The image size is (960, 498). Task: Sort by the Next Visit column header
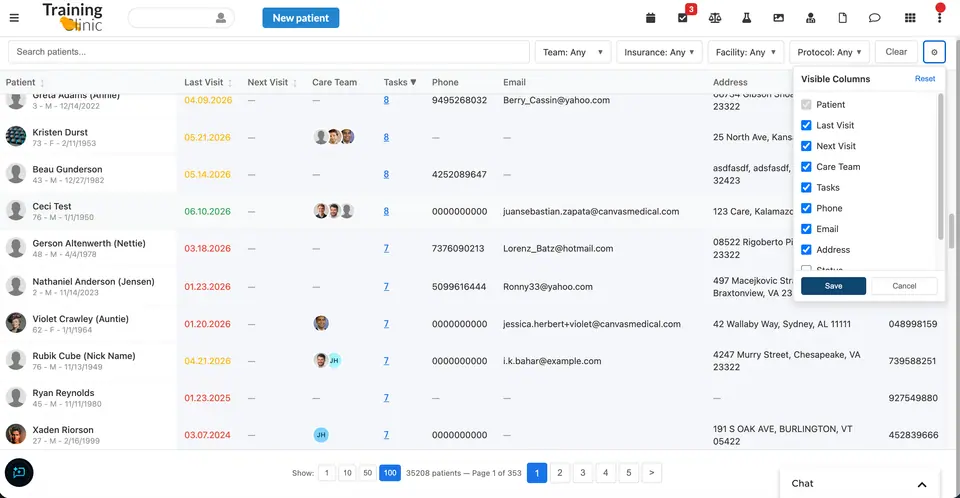click(272, 82)
